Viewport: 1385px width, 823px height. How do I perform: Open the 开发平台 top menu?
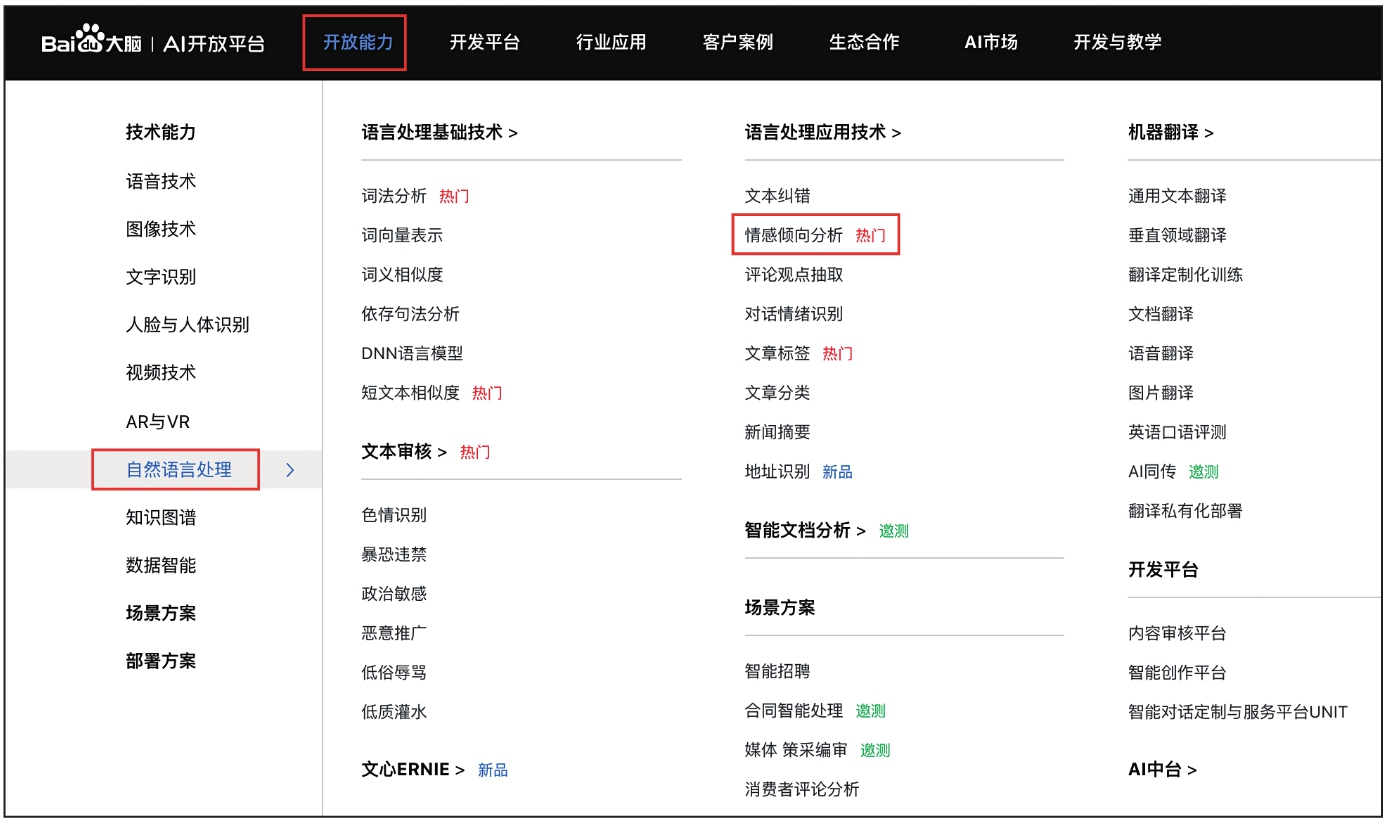coord(485,42)
